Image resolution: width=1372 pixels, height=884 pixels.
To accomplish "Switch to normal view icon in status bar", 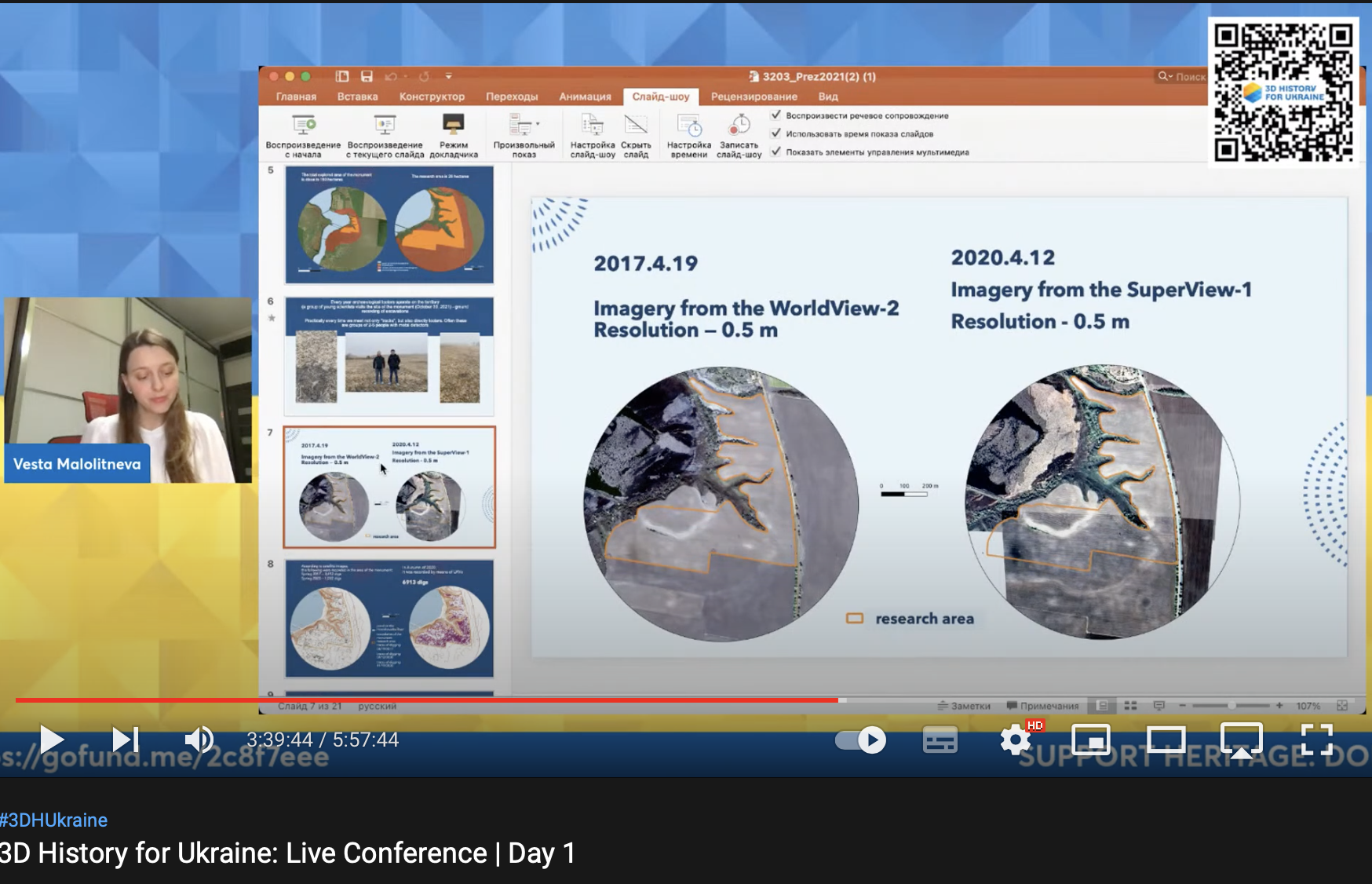I will coord(1102,706).
